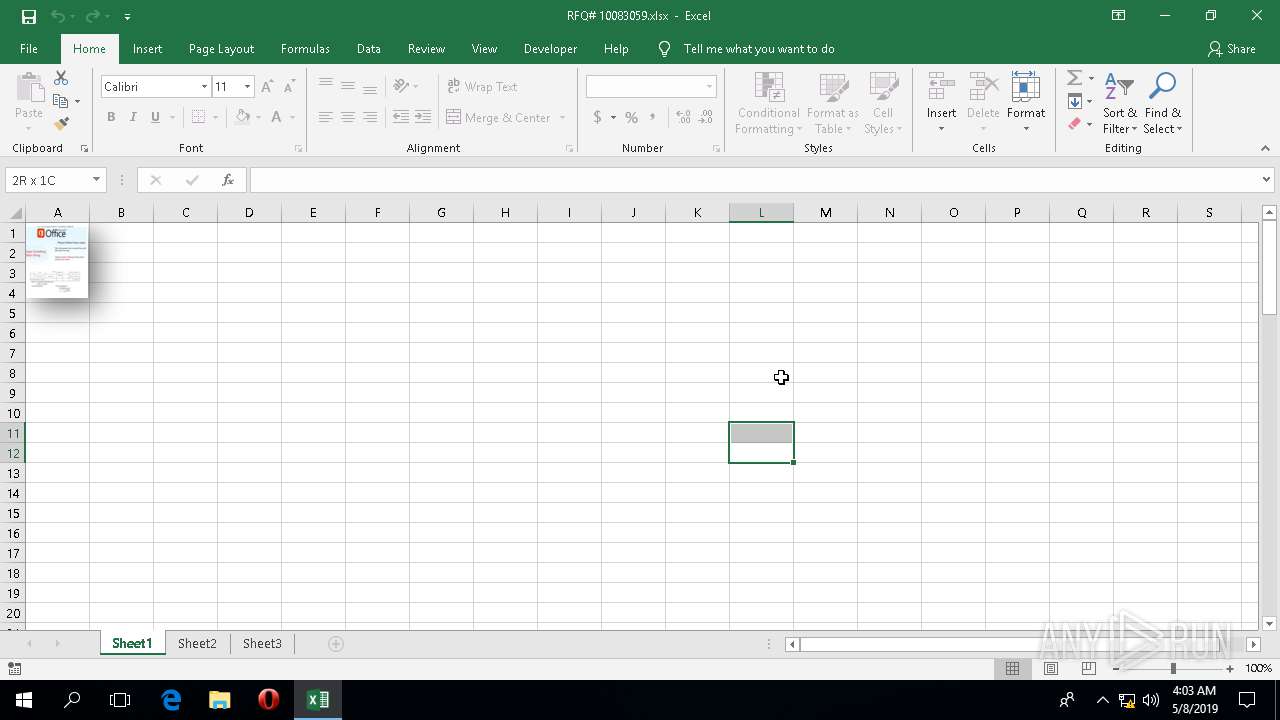
Task: Switch to Sheet2 tab
Action: [197, 644]
